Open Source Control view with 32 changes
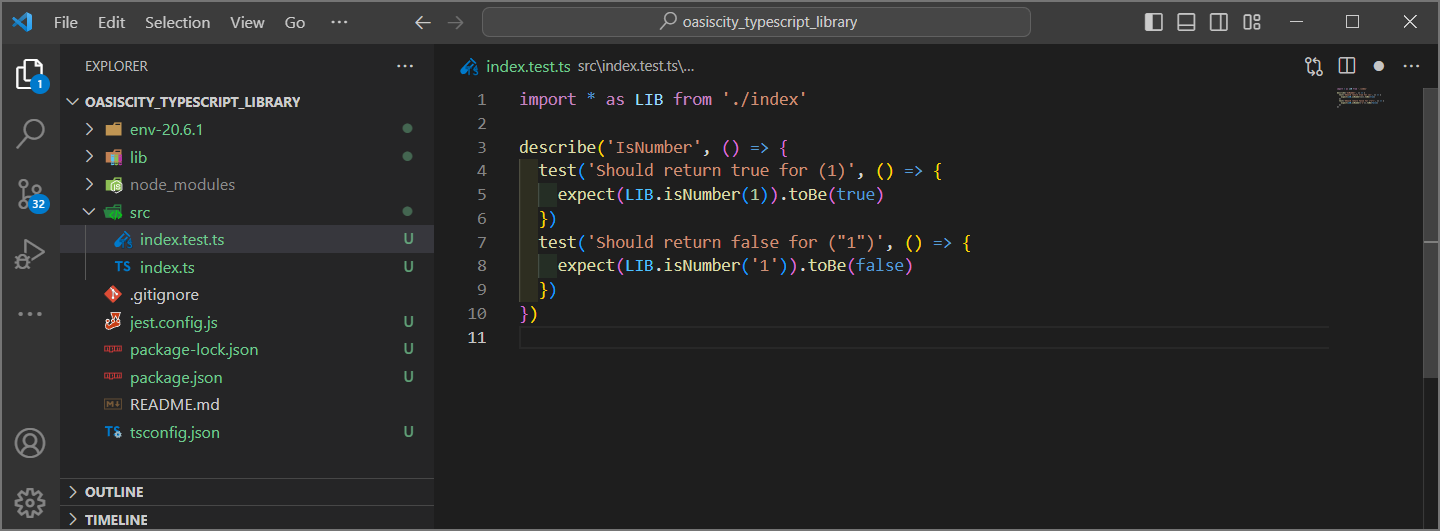Image resolution: width=1440 pixels, height=531 pixels. [30, 194]
